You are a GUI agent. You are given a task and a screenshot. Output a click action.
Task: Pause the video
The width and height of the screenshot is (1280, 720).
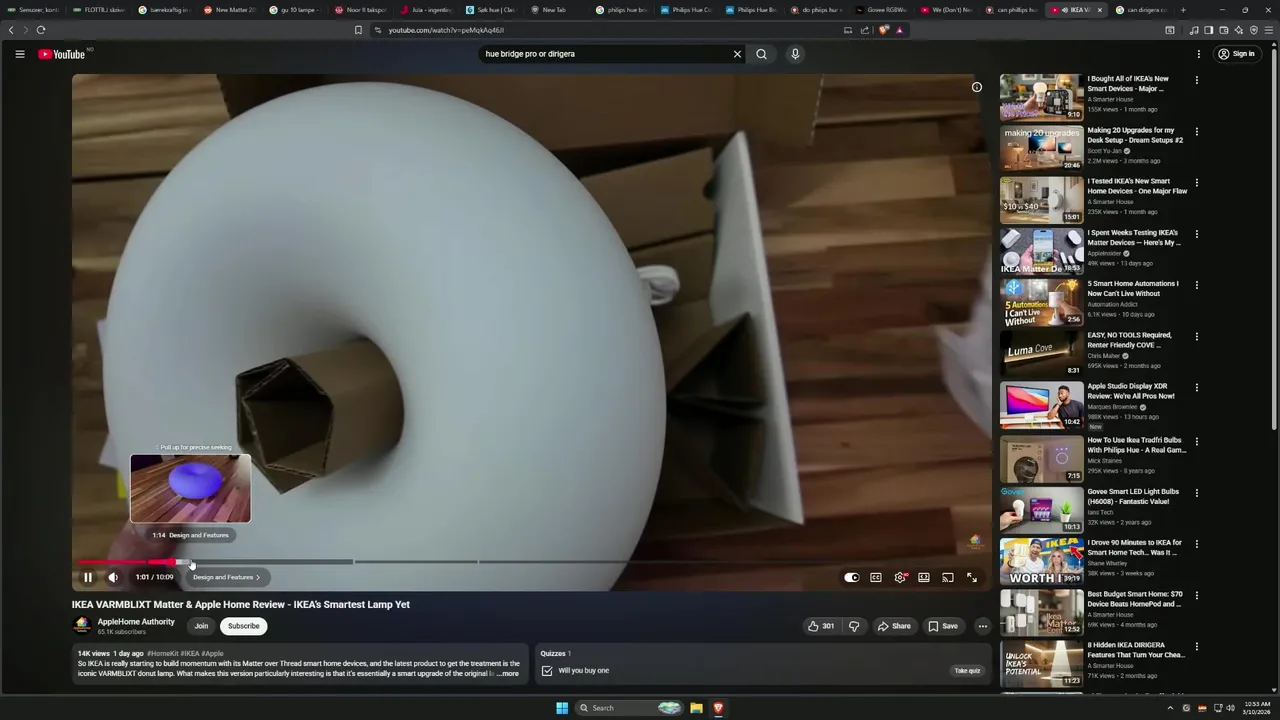click(88, 577)
